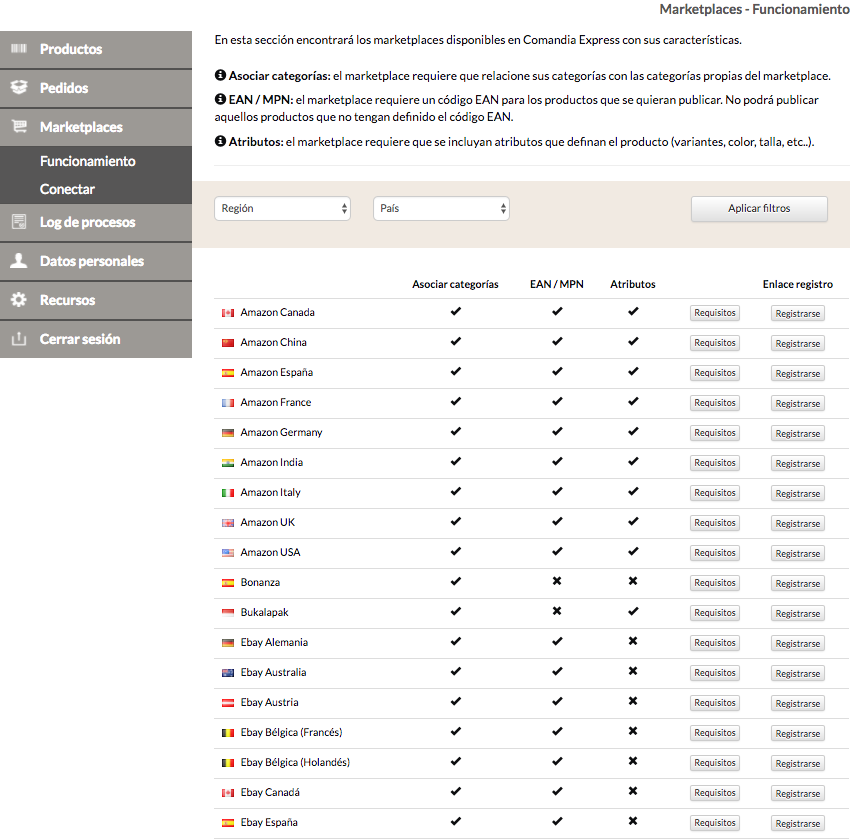Click Registrarse for Ebay Alemania
The height and width of the screenshot is (840, 854).
pos(797,643)
